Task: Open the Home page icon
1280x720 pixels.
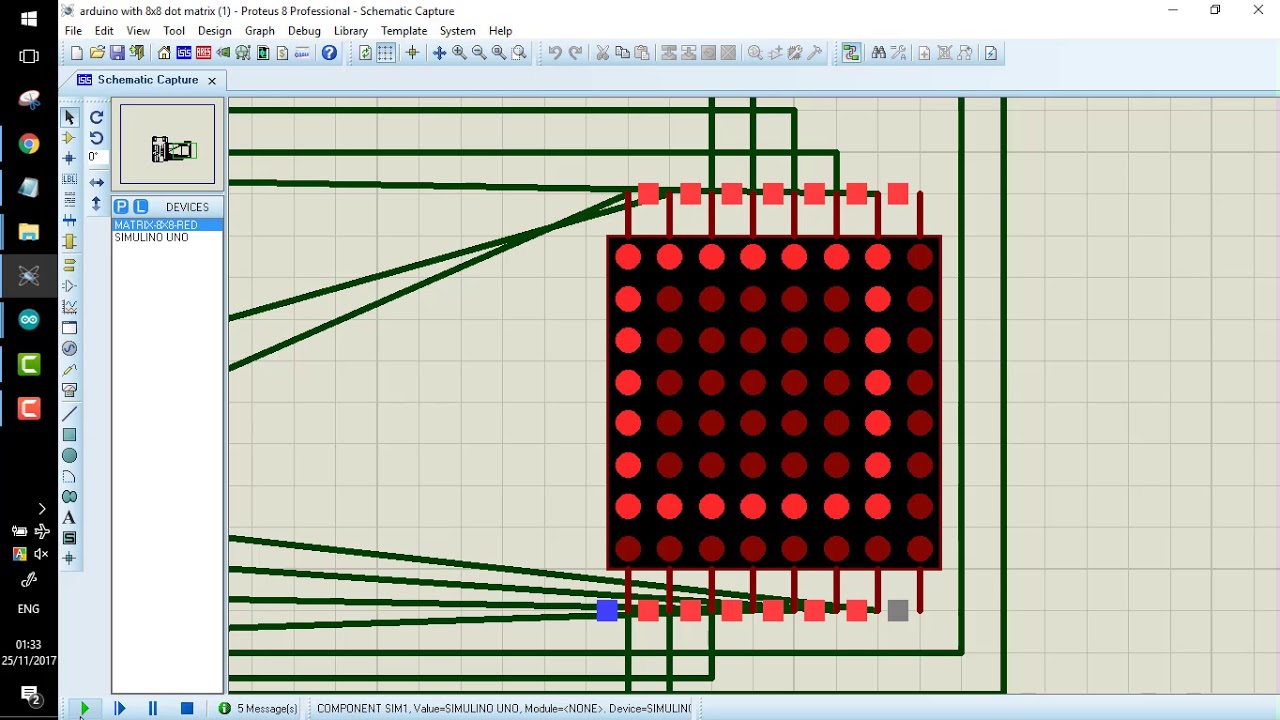Action: [164, 53]
